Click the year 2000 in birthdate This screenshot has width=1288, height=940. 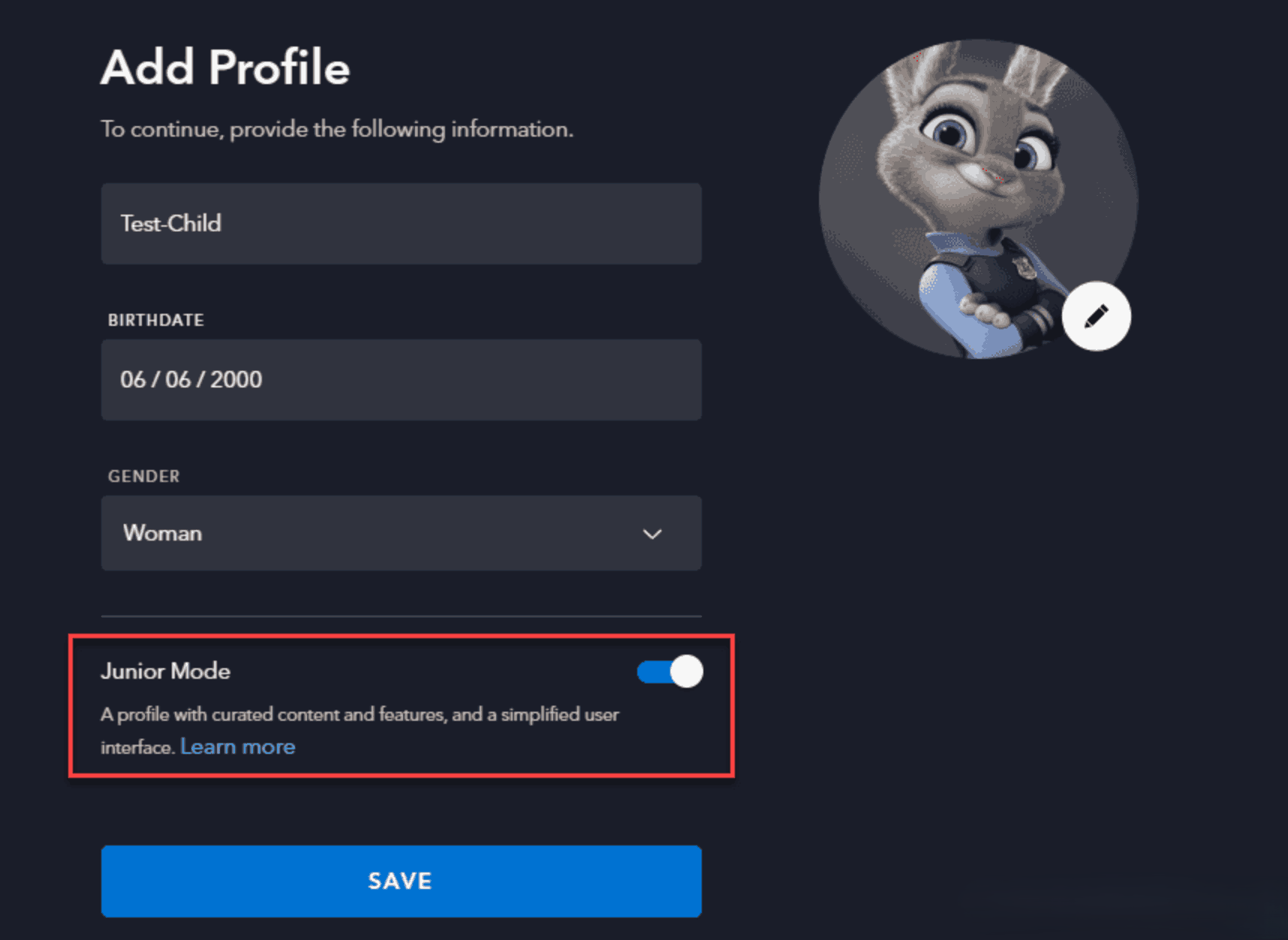click(236, 380)
